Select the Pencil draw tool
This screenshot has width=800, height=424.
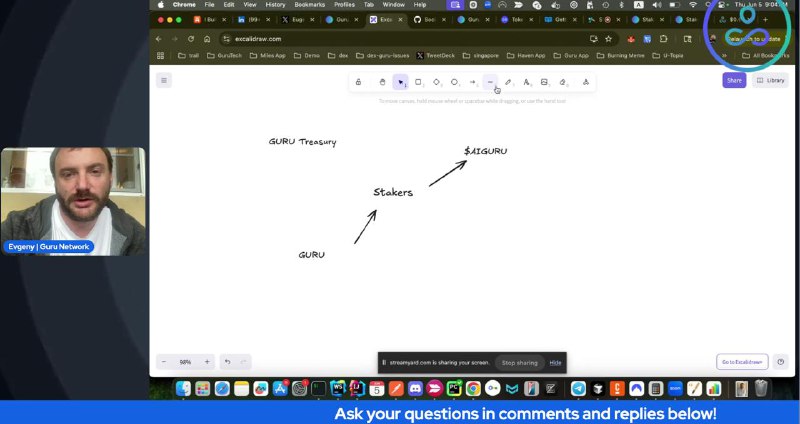click(x=508, y=82)
